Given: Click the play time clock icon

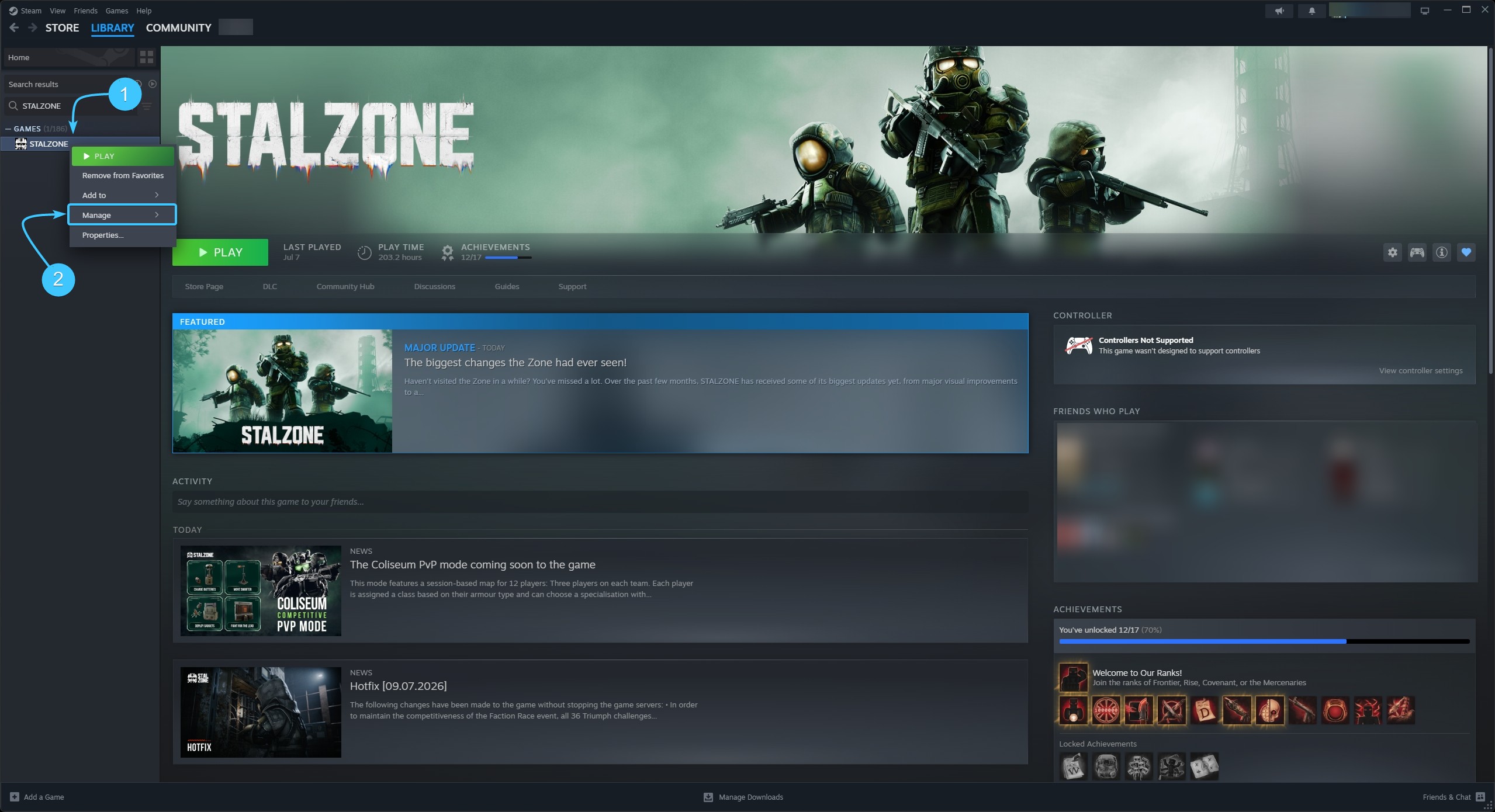Looking at the screenshot, I should (x=364, y=252).
